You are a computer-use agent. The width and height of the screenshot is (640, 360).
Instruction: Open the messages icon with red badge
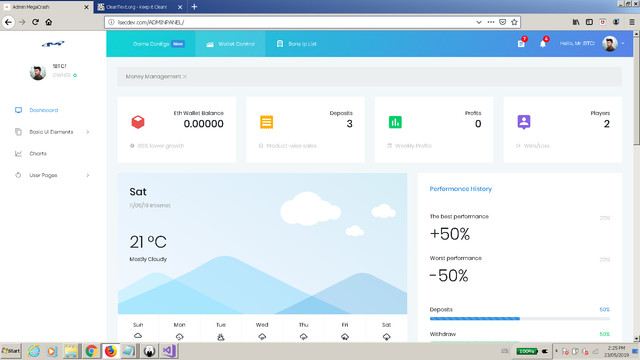(521, 43)
